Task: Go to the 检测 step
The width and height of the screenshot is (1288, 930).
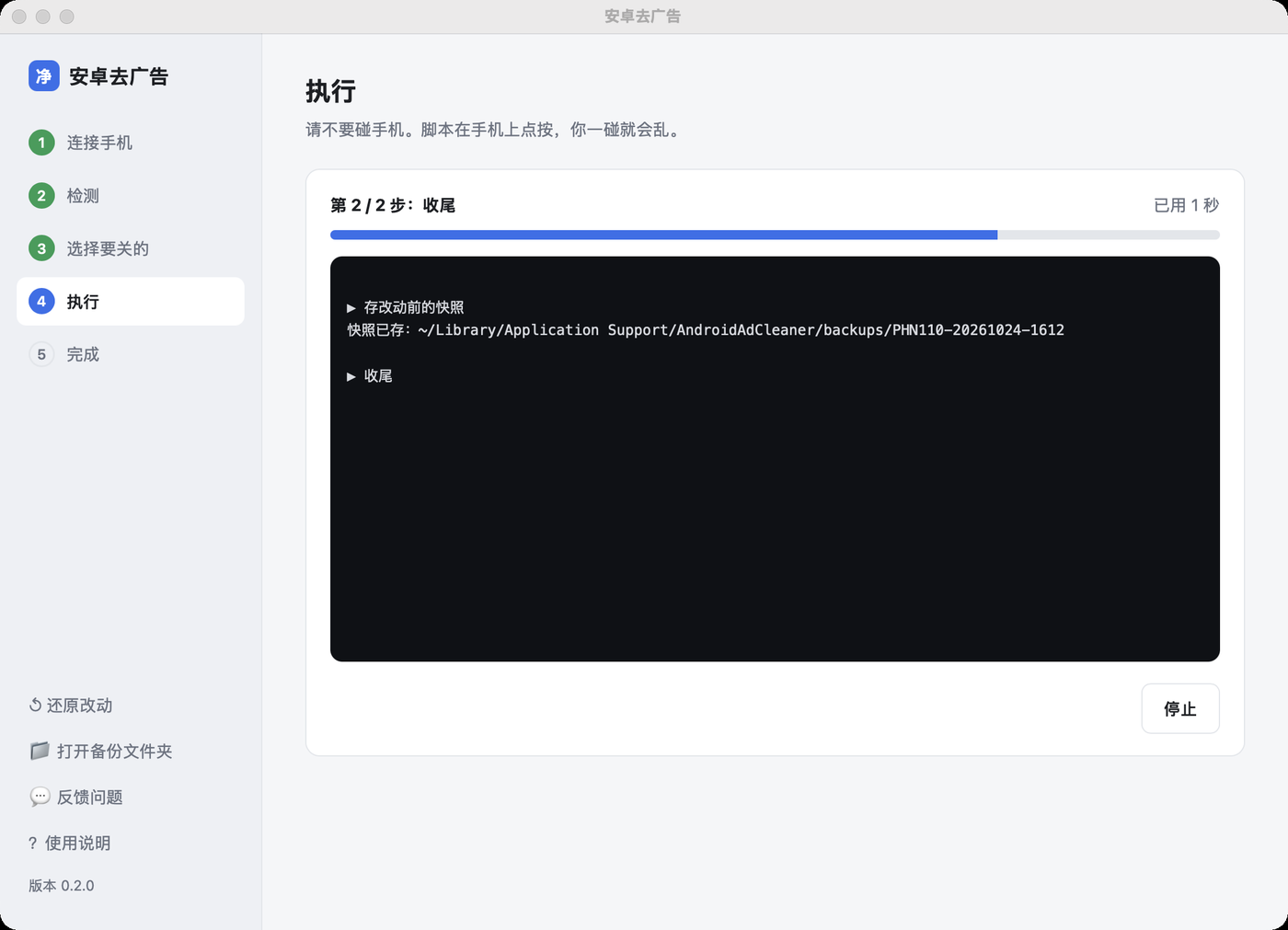Action: pos(131,196)
